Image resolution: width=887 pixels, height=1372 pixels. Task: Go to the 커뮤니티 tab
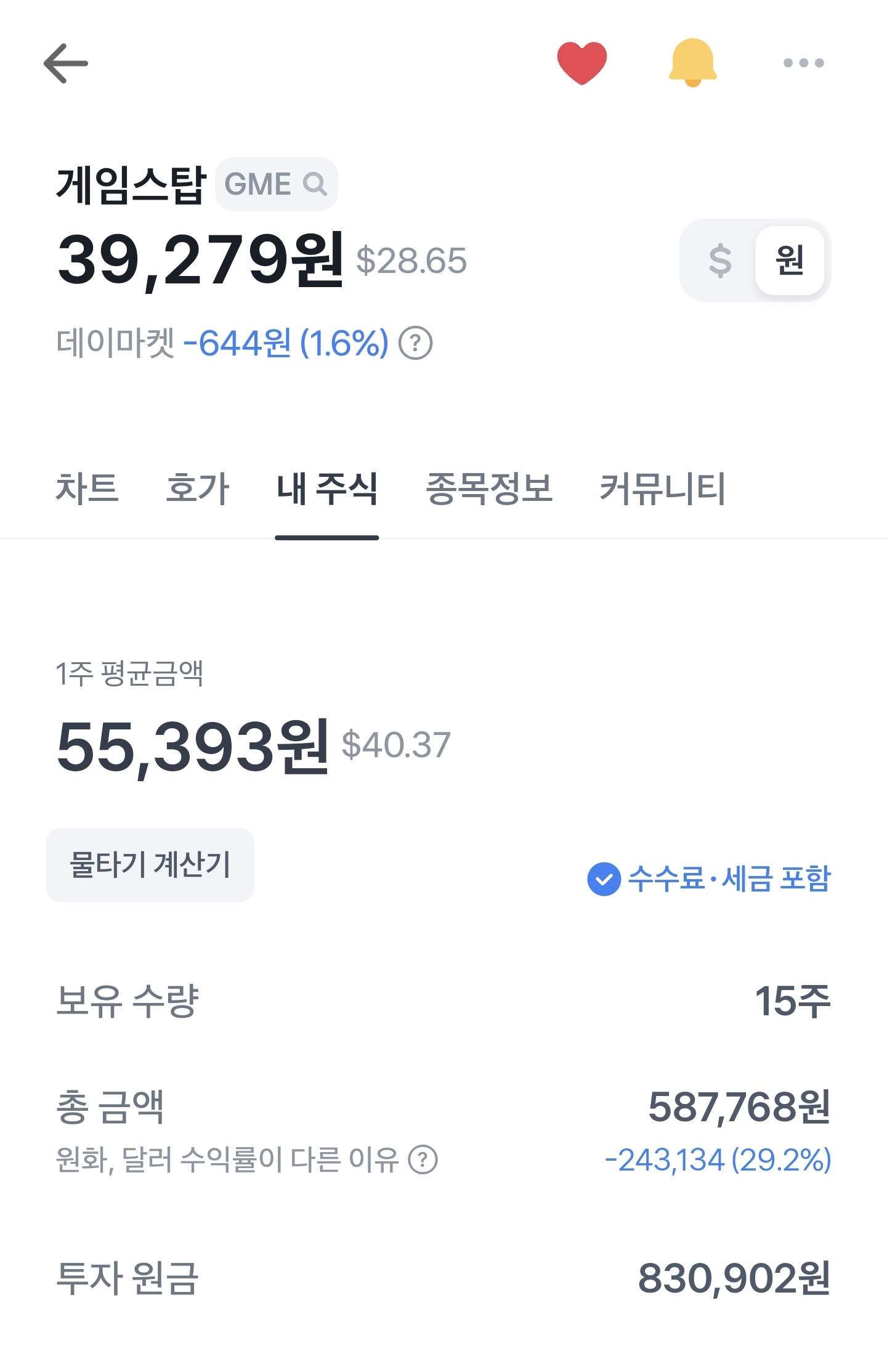(662, 488)
